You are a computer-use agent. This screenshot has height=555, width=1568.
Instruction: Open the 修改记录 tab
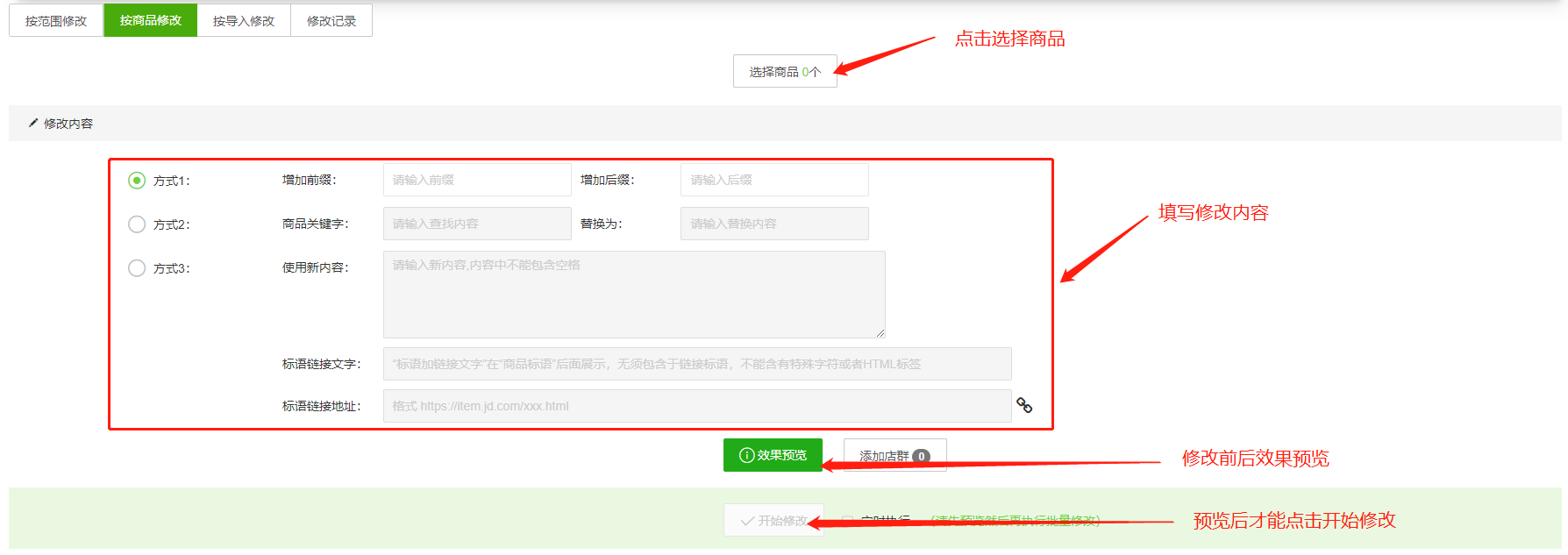[331, 21]
